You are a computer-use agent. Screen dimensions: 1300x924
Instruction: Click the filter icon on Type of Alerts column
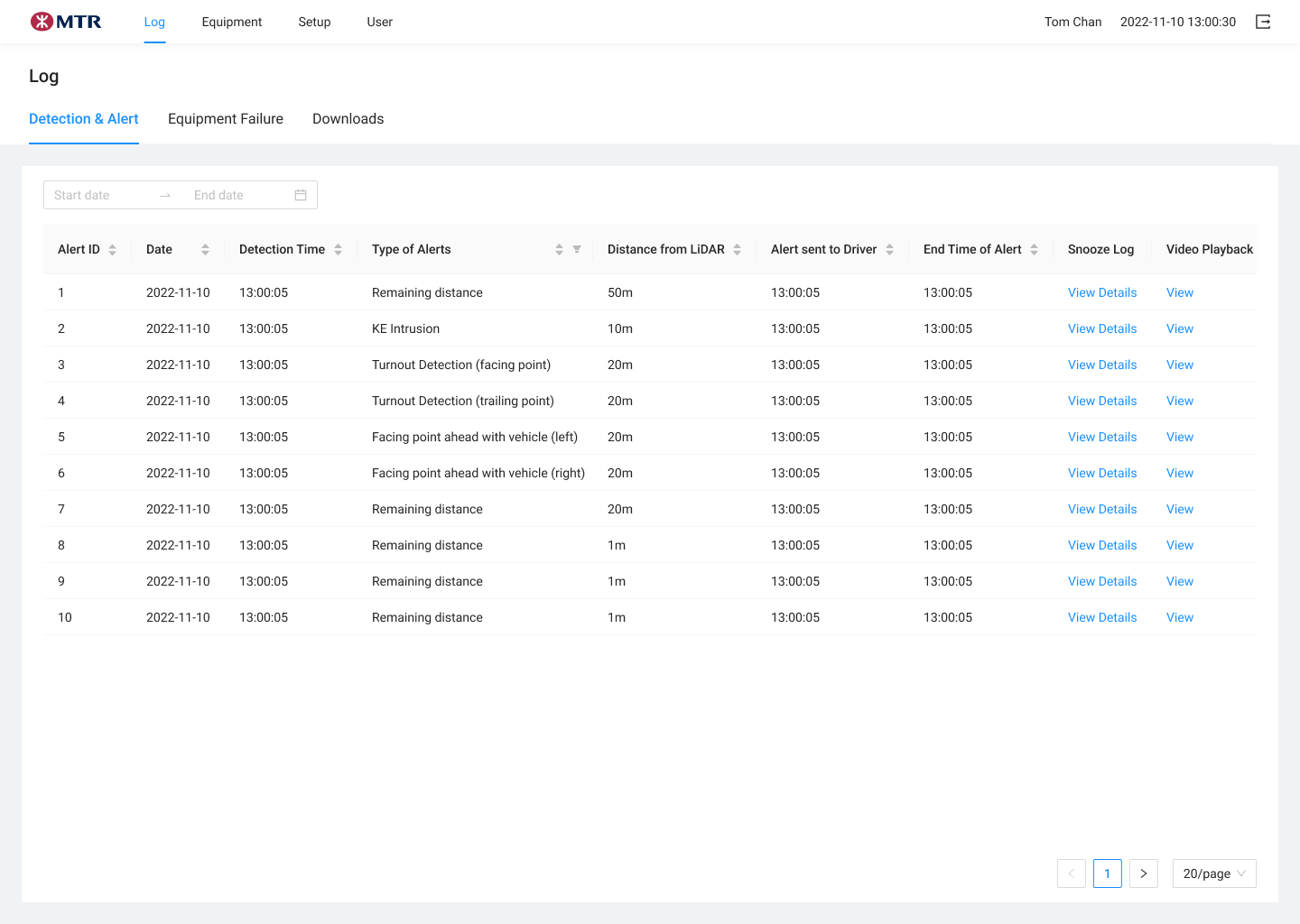(x=576, y=249)
